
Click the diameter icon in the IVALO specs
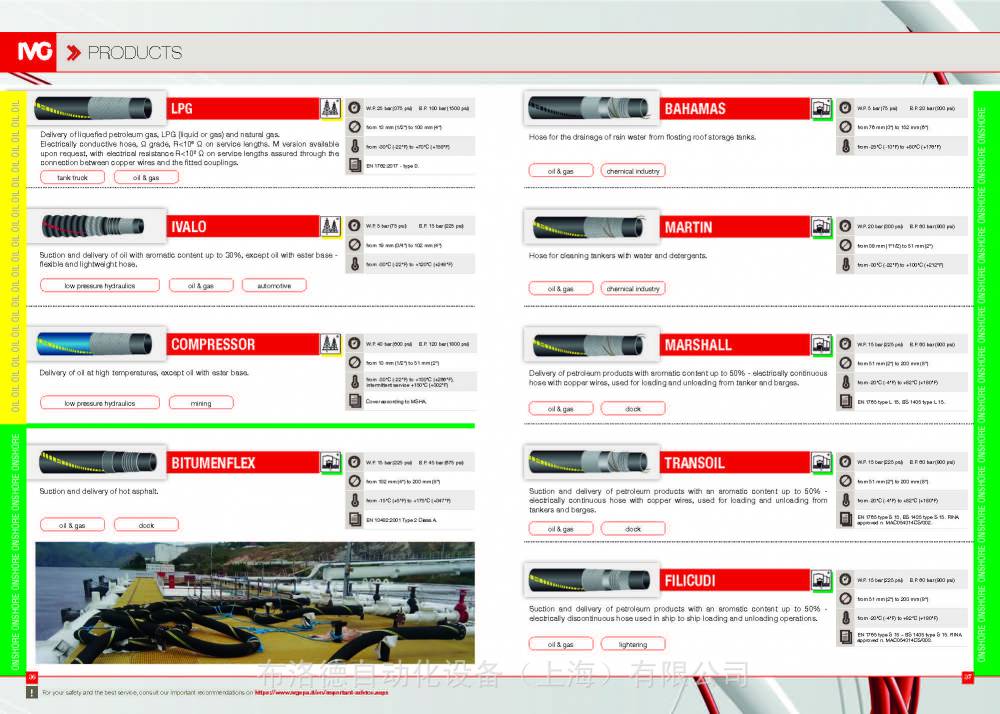[354, 245]
